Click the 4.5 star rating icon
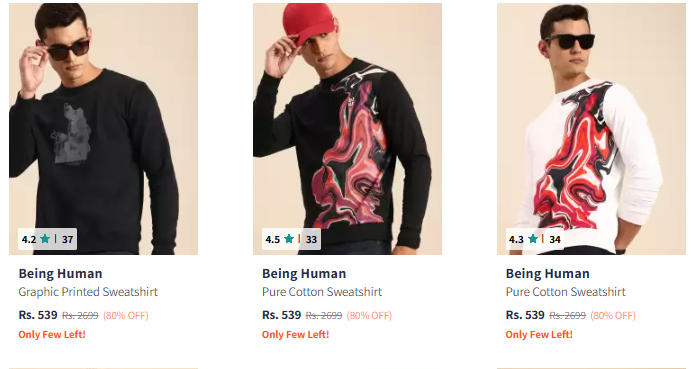The image size is (691, 369). pyautogui.click(x=289, y=239)
